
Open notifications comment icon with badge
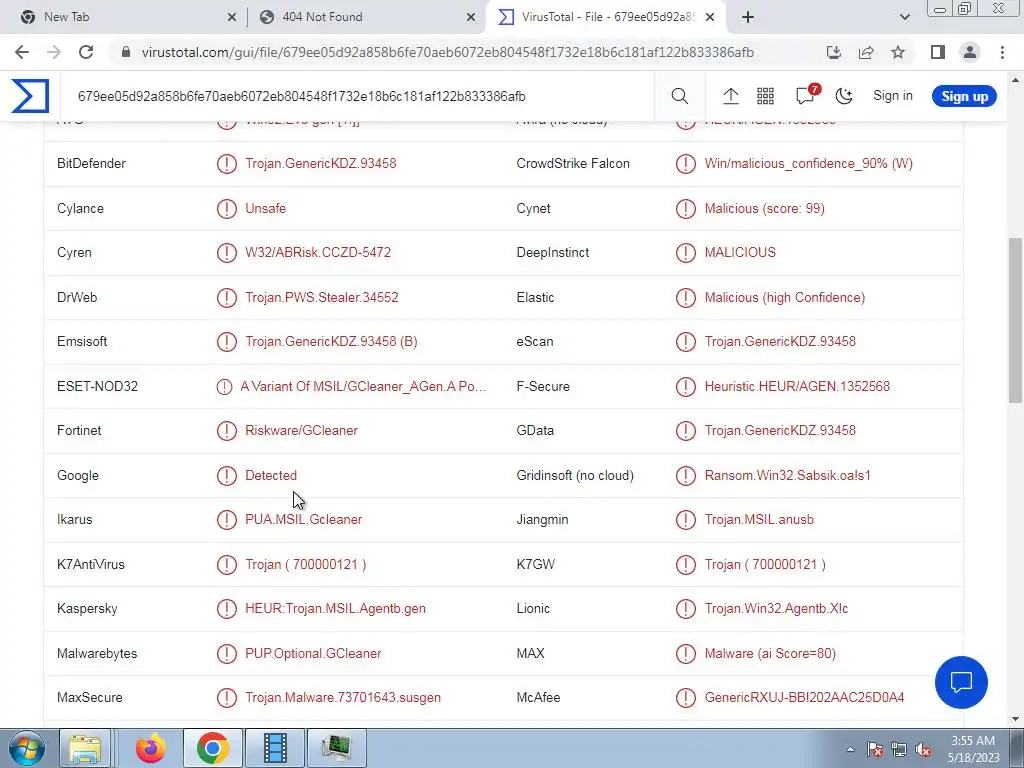[x=807, y=95]
